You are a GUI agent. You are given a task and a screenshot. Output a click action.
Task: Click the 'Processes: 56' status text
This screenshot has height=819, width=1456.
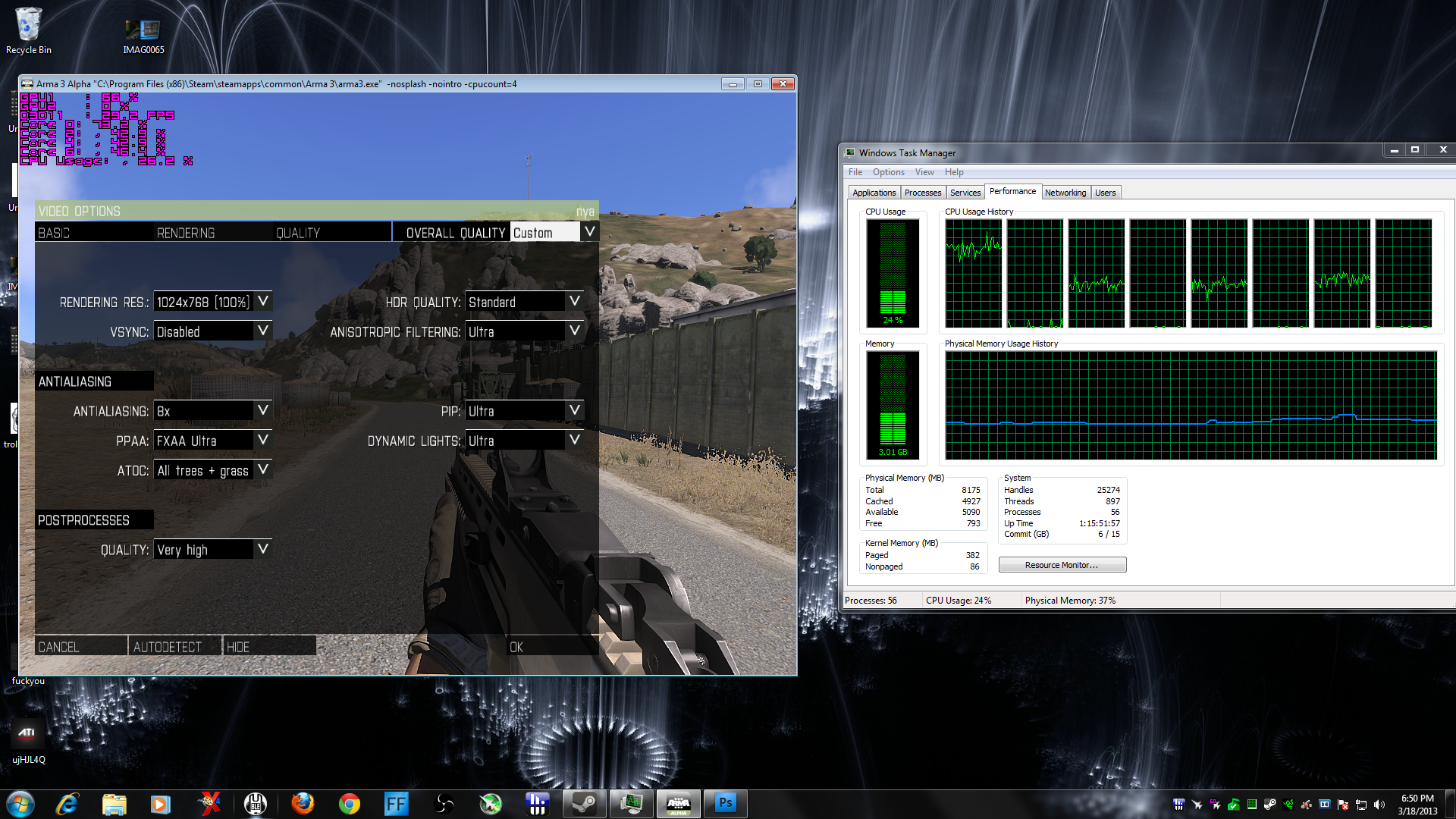[x=871, y=600]
